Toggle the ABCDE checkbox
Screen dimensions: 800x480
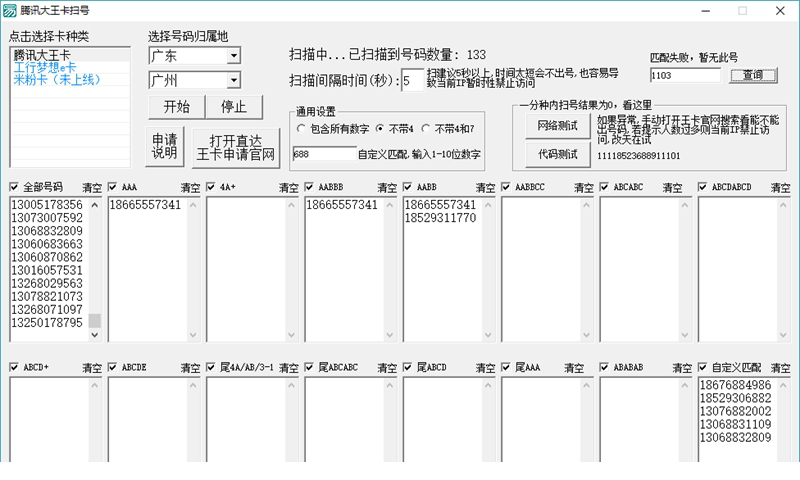[113, 367]
